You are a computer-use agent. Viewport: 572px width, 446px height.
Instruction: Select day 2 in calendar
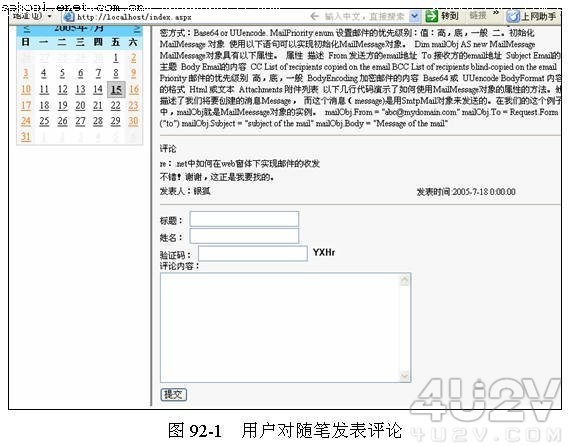pos(134,58)
